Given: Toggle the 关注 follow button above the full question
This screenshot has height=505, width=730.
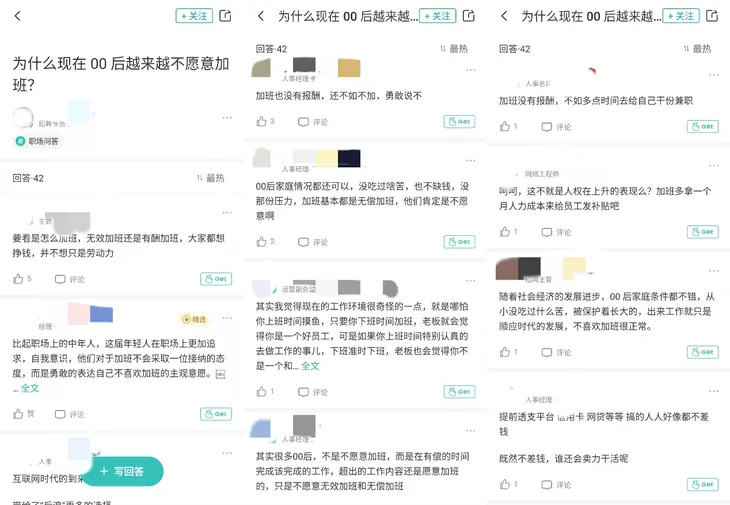Looking at the screenshot, I should coord(194,16).
